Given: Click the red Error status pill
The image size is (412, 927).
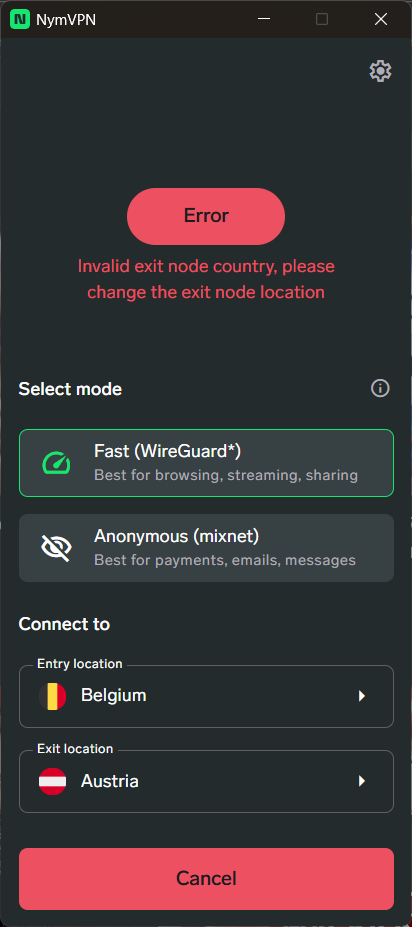Looking at the screenshot, I should 206,216.
